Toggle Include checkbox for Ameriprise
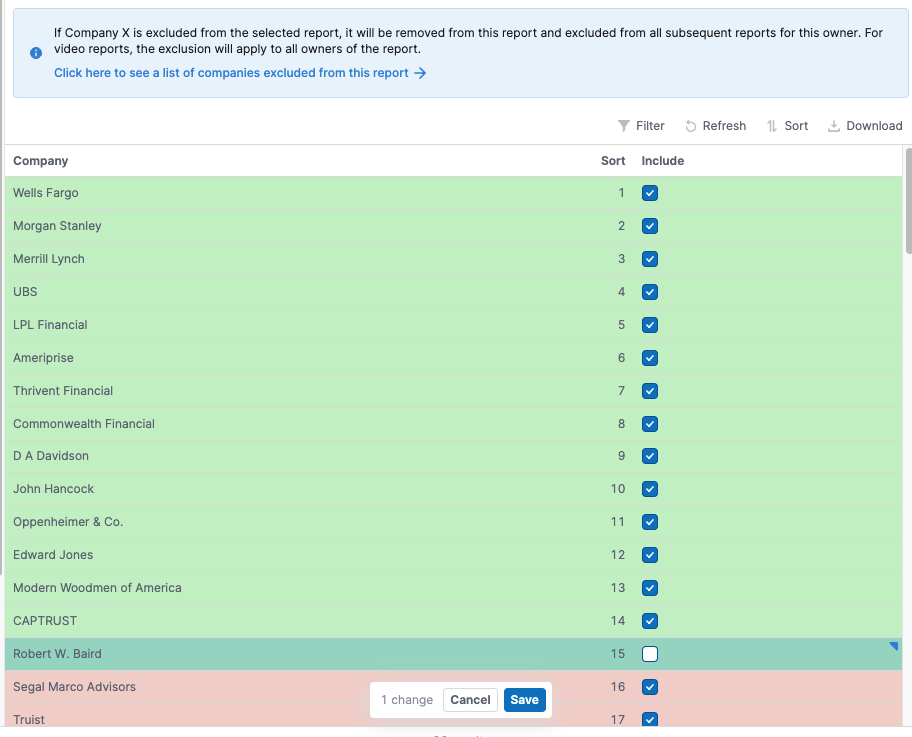Screen dimensions: 912x737 click(650, 358)
